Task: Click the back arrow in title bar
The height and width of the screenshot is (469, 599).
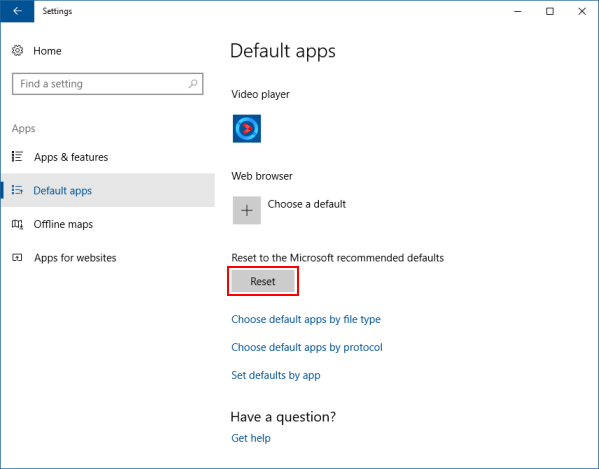Action: click(x=17, y=11)
